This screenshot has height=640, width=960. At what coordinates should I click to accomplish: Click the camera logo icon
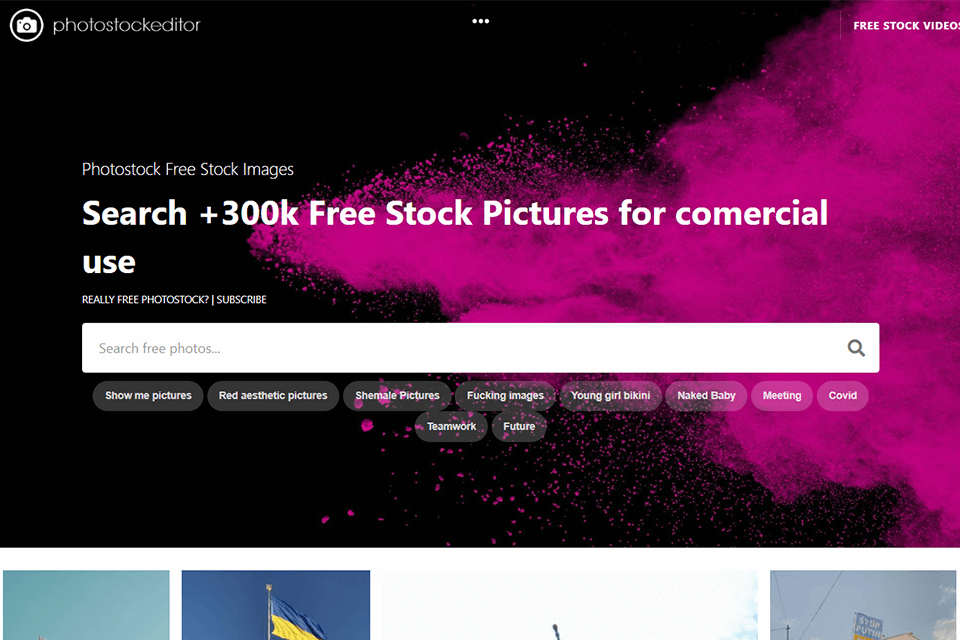(x=26, y=25)
